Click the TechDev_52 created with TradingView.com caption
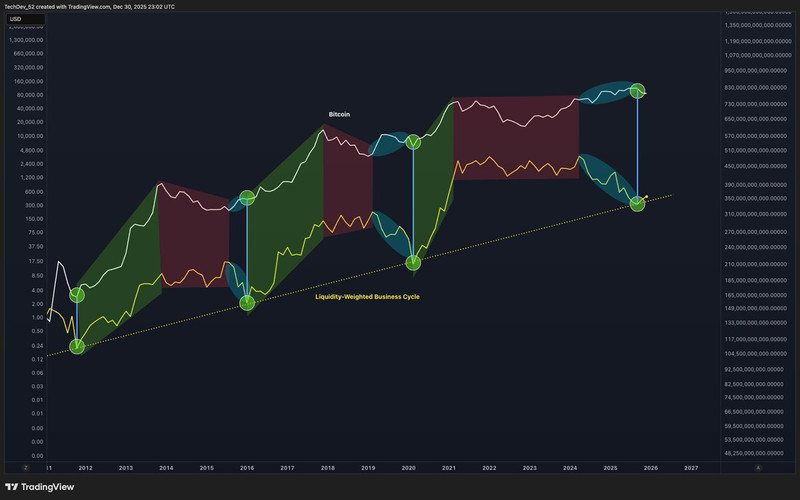The image size is (800, 500). pos(90,5)
